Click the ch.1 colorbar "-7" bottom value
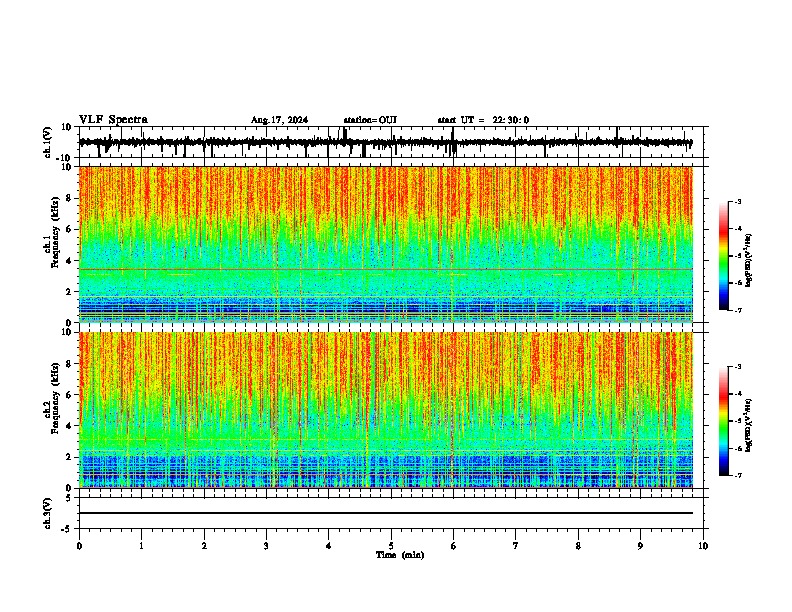The width and height of the screenshot is (792, 612). click(x=738, y=310)
